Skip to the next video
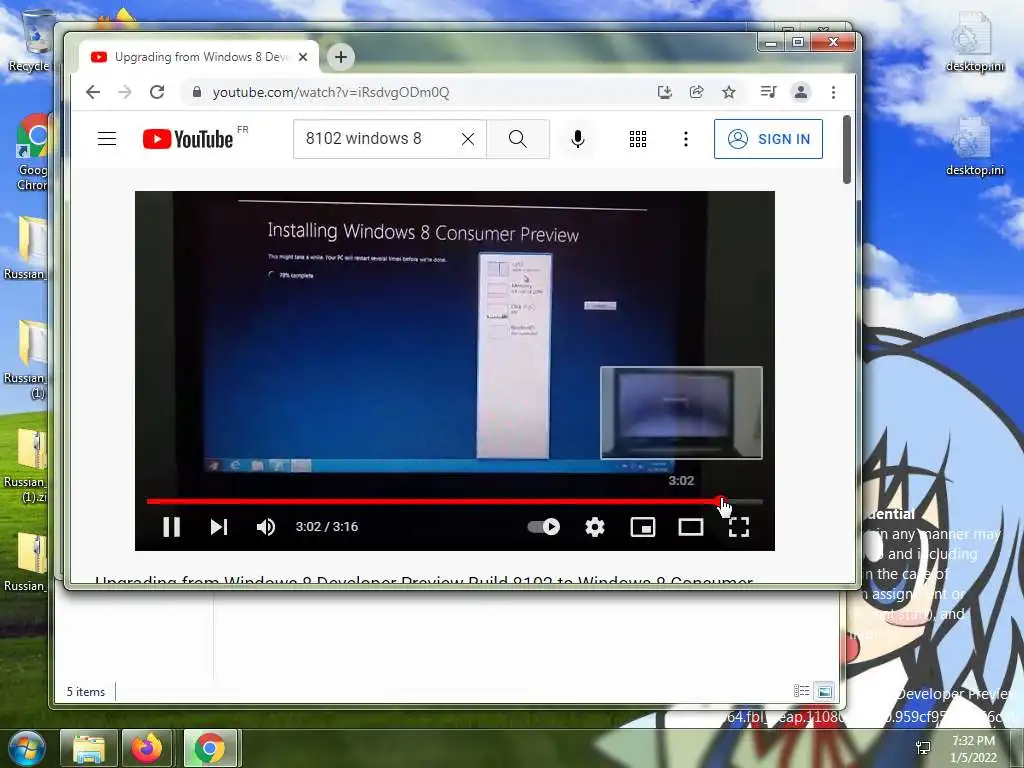This screenshot has height=768, width=1024. click(x=219, y=526)
